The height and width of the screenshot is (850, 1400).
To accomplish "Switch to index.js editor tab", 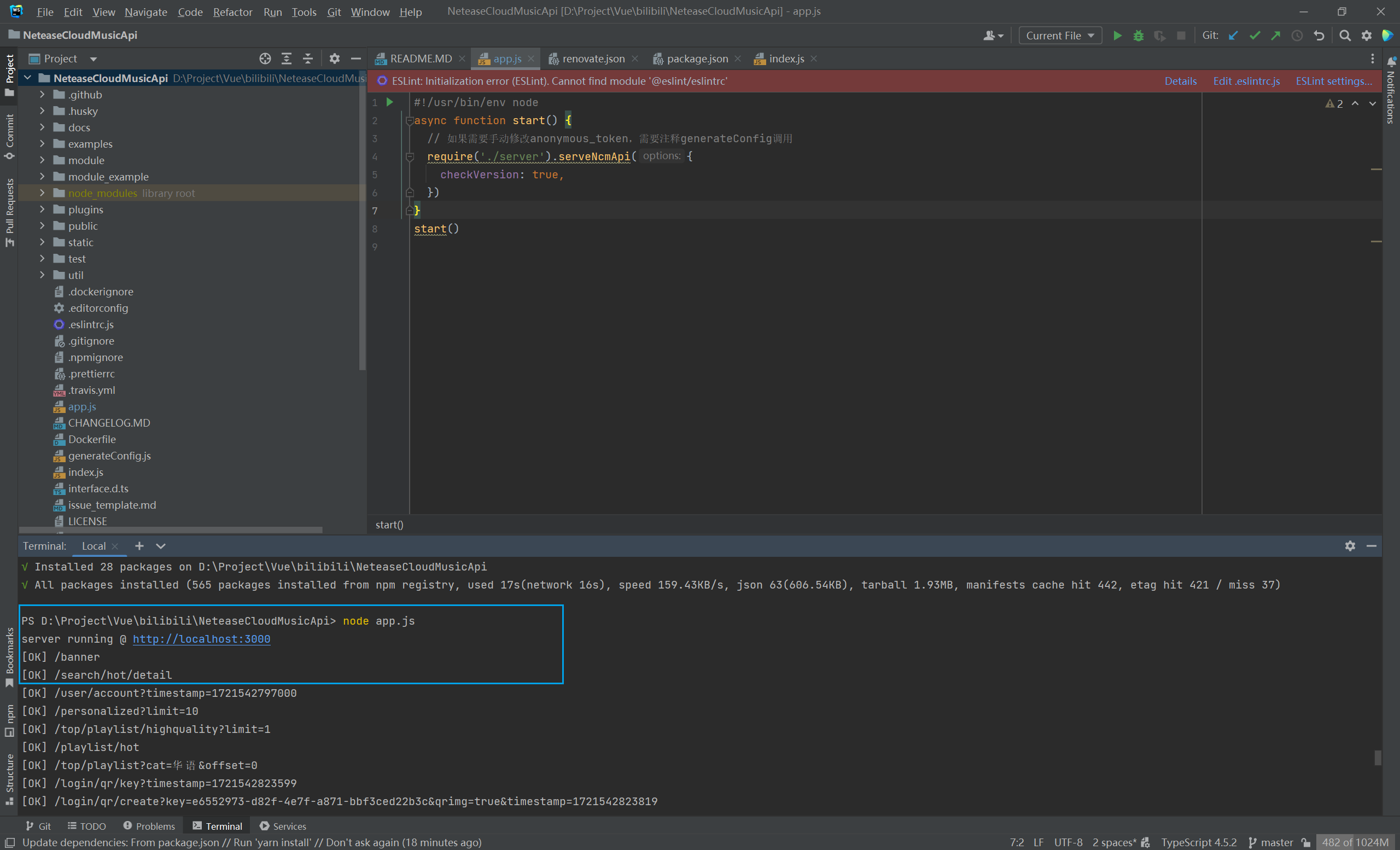I will point(786,59).
